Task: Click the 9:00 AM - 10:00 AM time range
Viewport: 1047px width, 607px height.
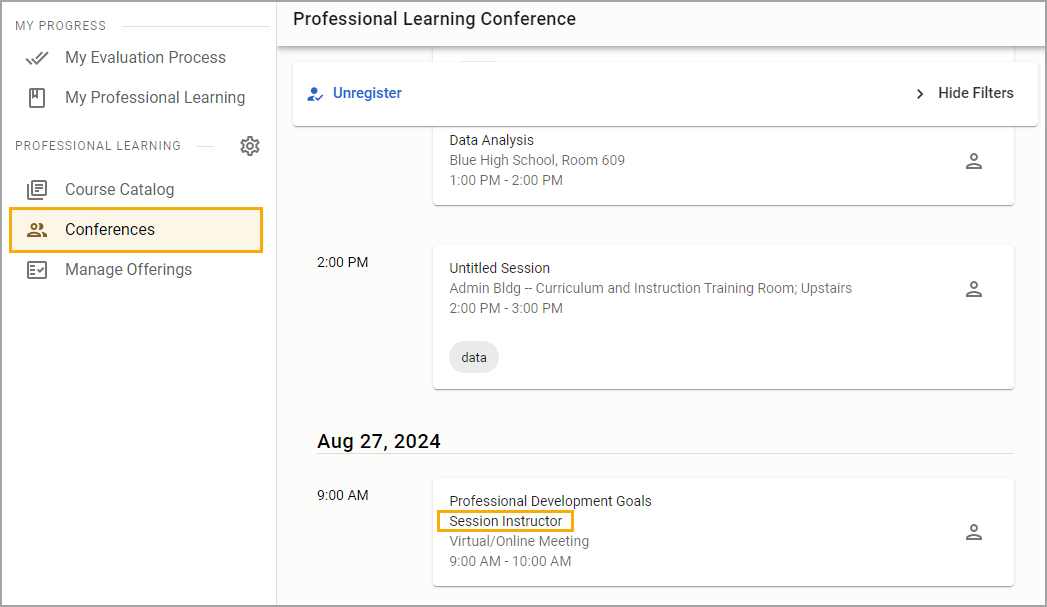Action: point(510,562)
